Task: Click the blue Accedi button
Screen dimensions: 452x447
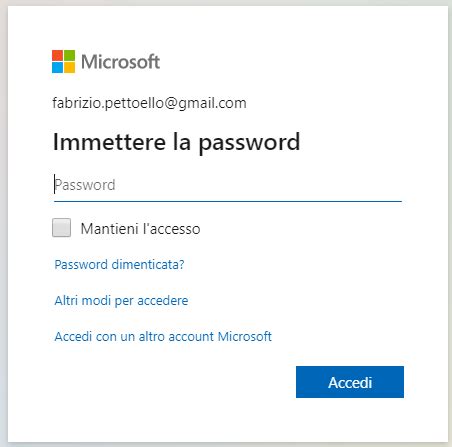Action: [350, 382]
